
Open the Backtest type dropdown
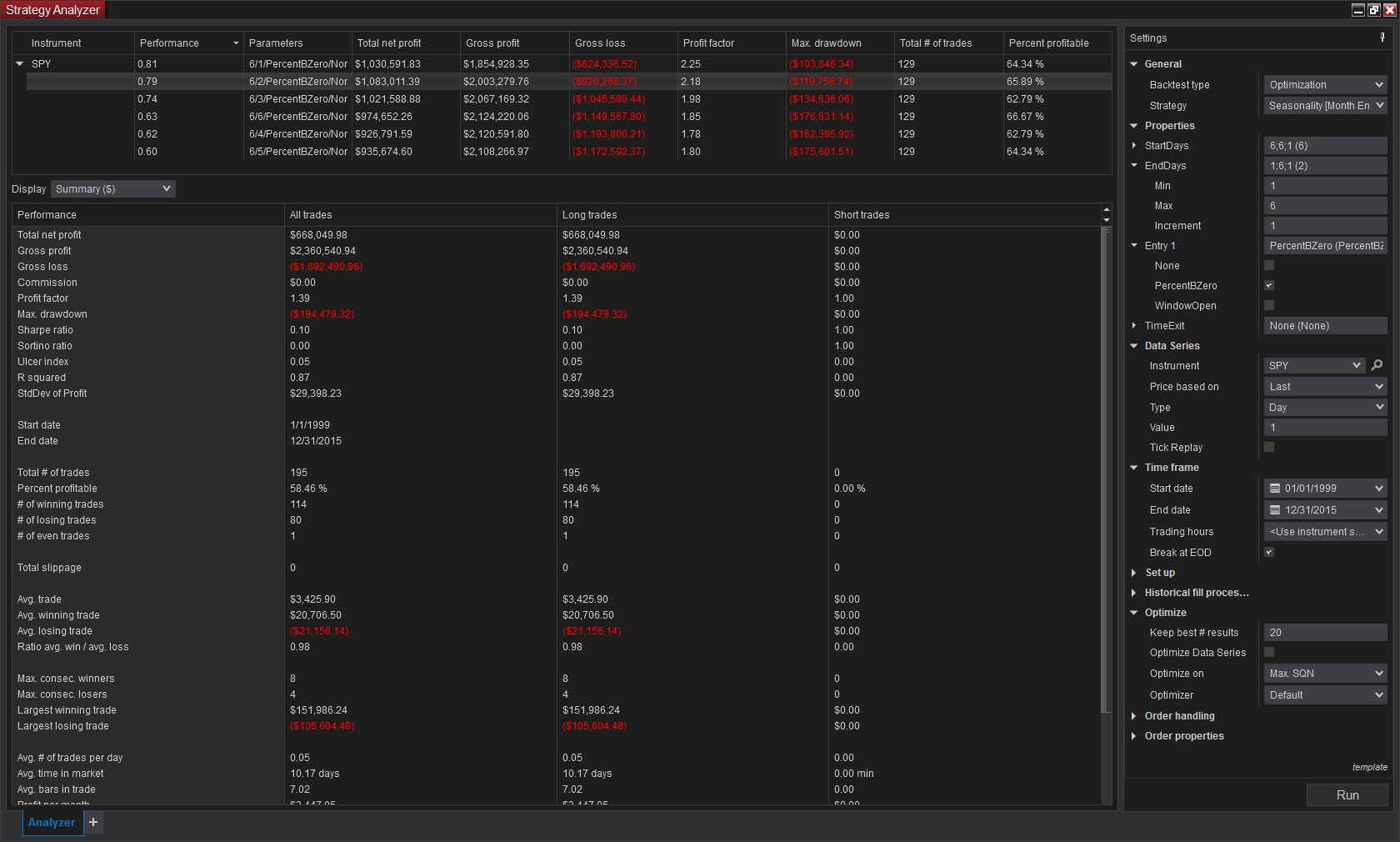[1326, 85]
